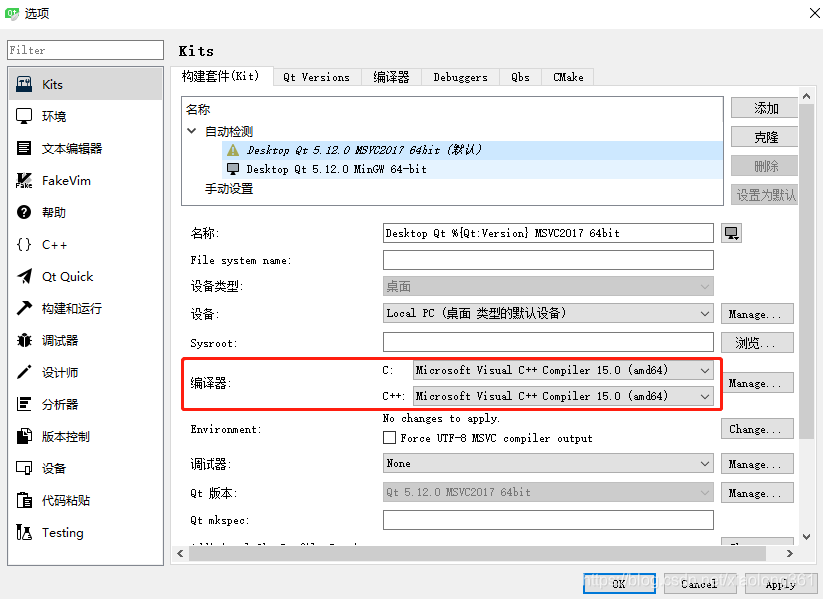Click Change button for Environment

(x=757, y=429)
